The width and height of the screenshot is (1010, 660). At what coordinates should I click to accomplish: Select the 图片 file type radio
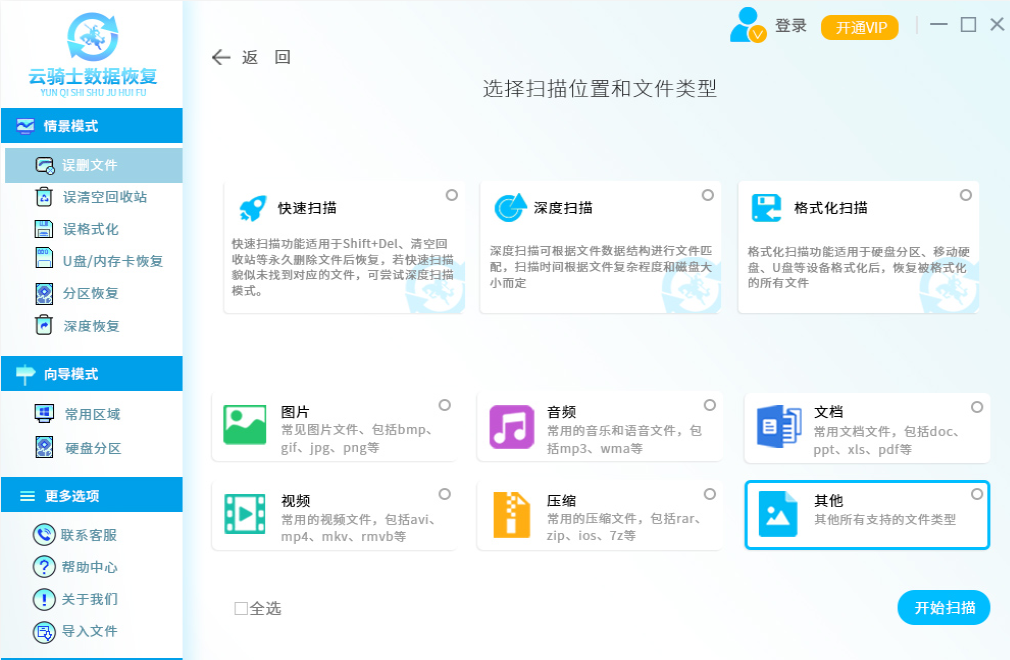[x=444, y=405]
